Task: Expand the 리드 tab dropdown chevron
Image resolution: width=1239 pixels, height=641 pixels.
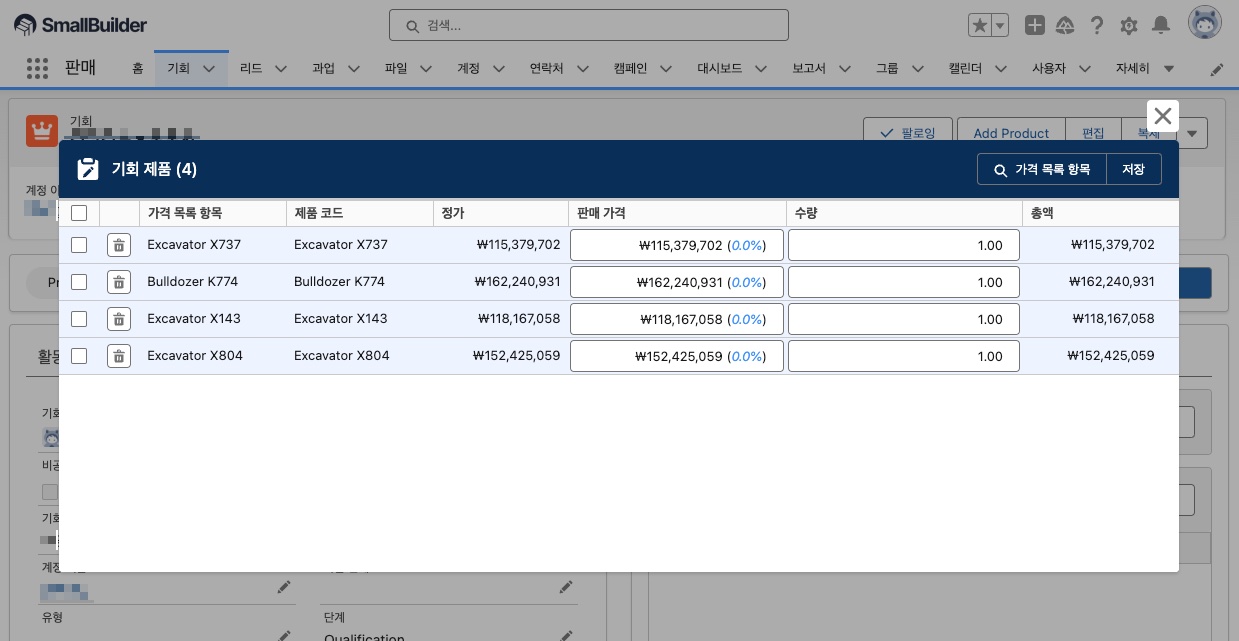Action: click(x=281, y=69)
